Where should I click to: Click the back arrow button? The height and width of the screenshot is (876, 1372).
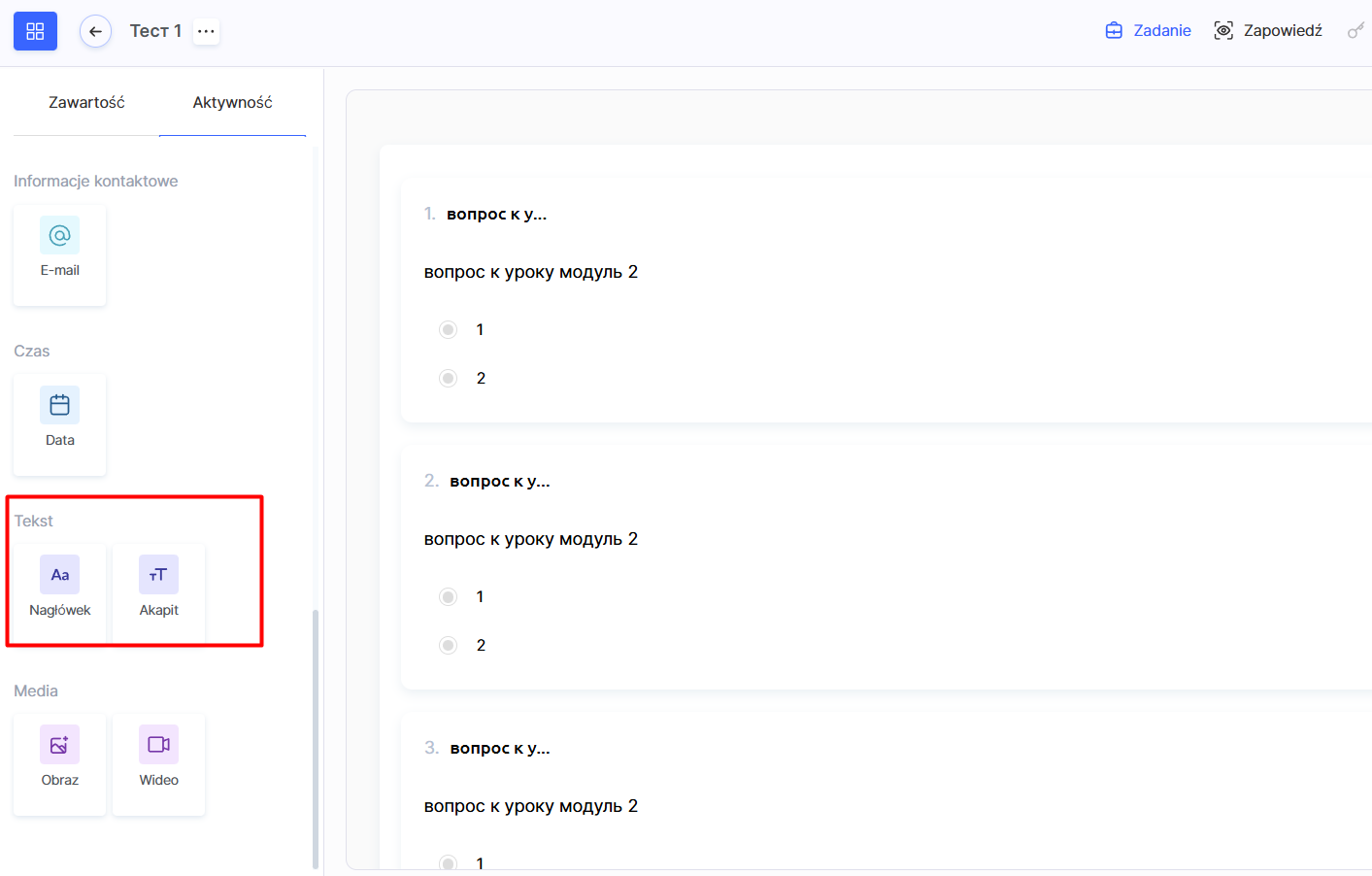point(95,31)
